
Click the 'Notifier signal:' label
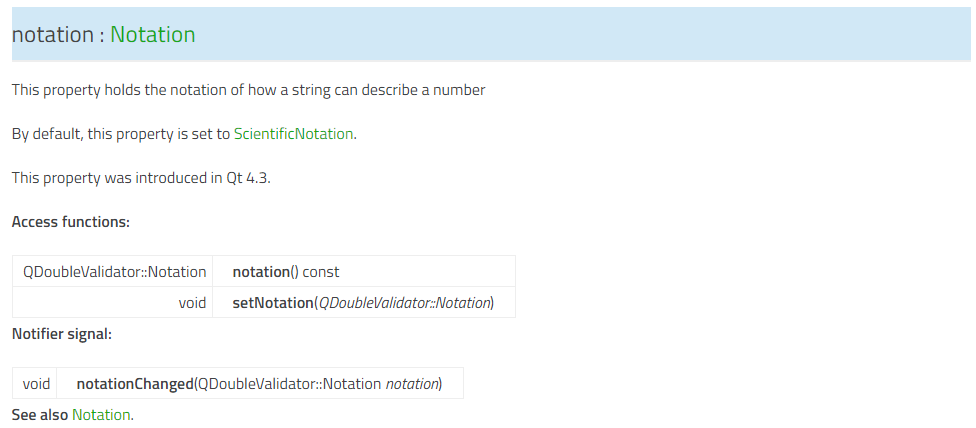click(x=61, y=334)
